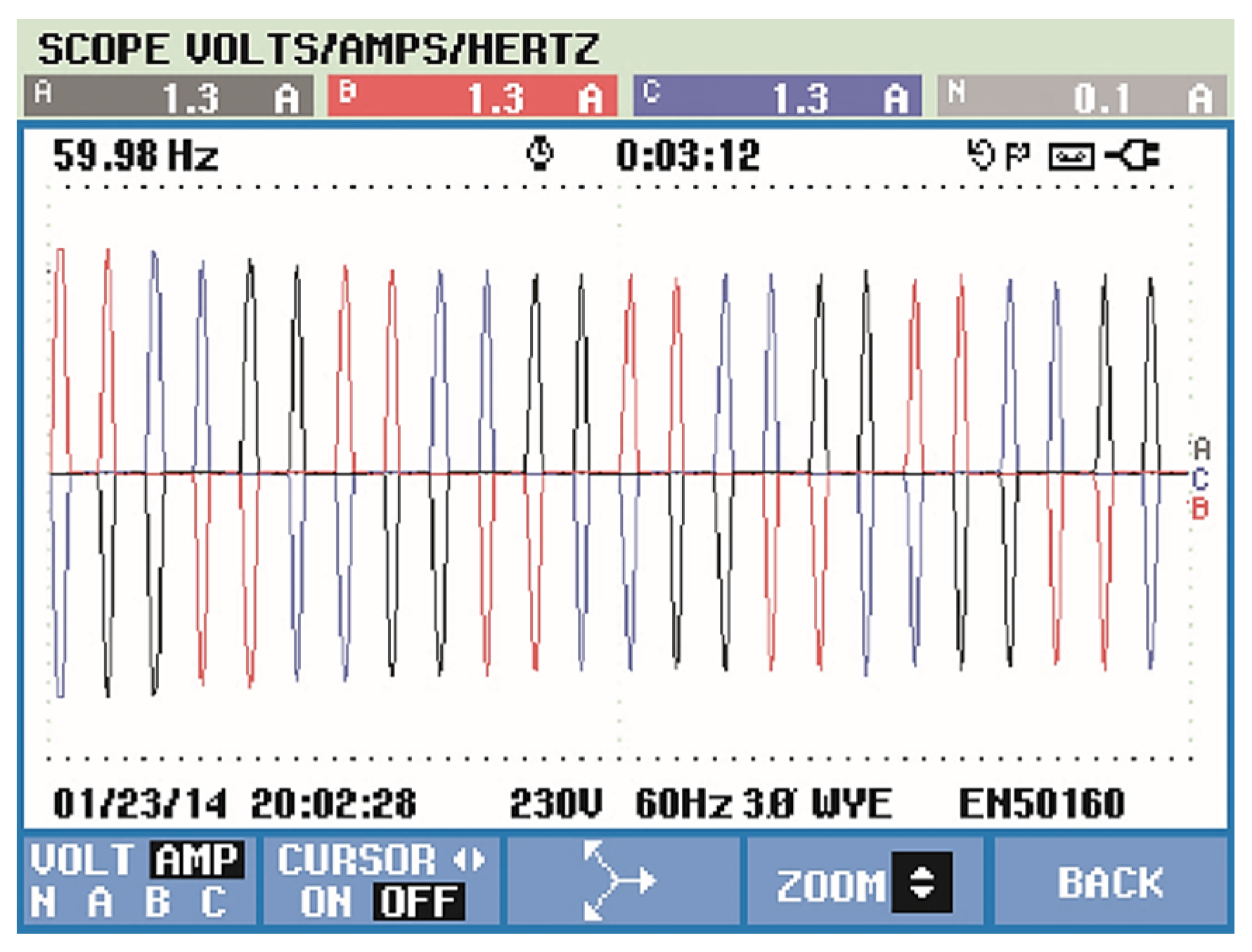1252x952 pixels.
Task: Click the red phase B current reading
Action: click(x=472, y=96)
